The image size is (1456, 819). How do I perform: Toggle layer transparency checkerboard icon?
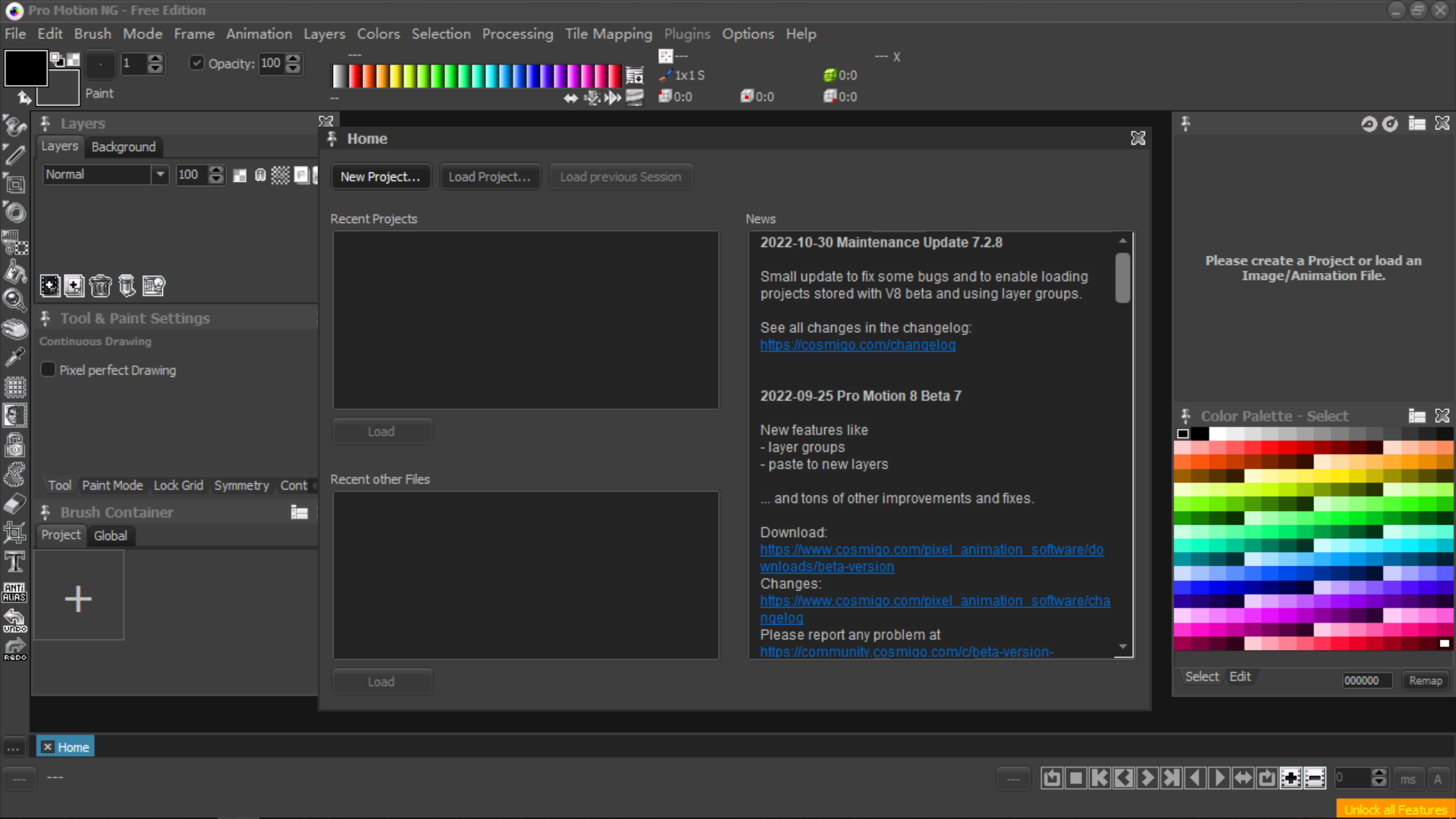(240, 175)
